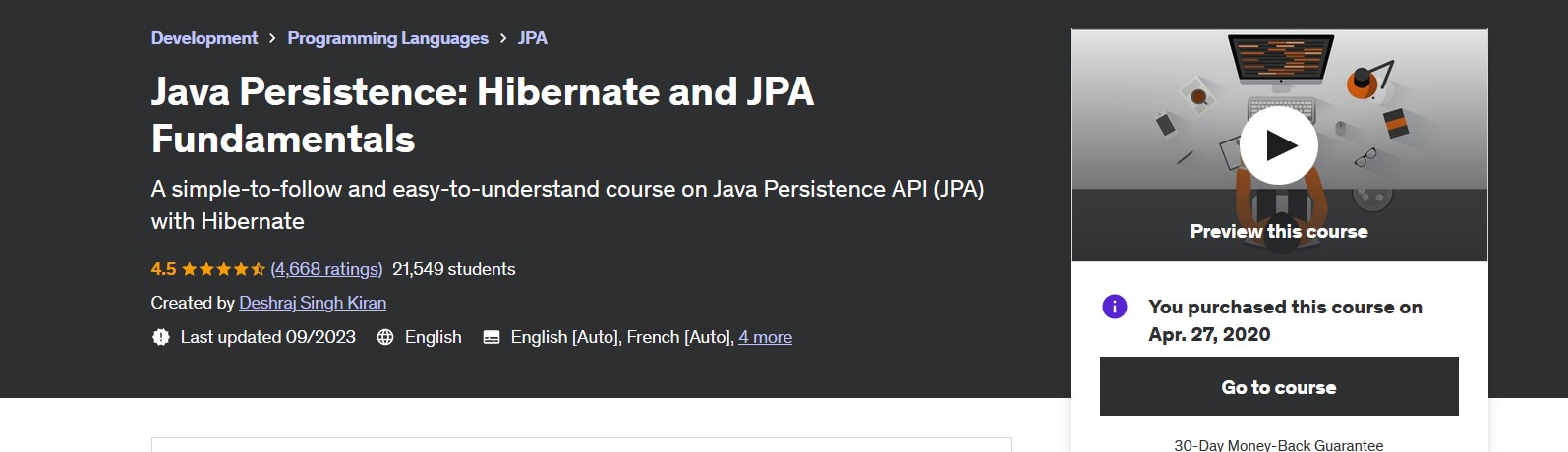
Task: Visit instructor Deshraj Singh Kiran's profile
Action: click(x=313, y=303)
